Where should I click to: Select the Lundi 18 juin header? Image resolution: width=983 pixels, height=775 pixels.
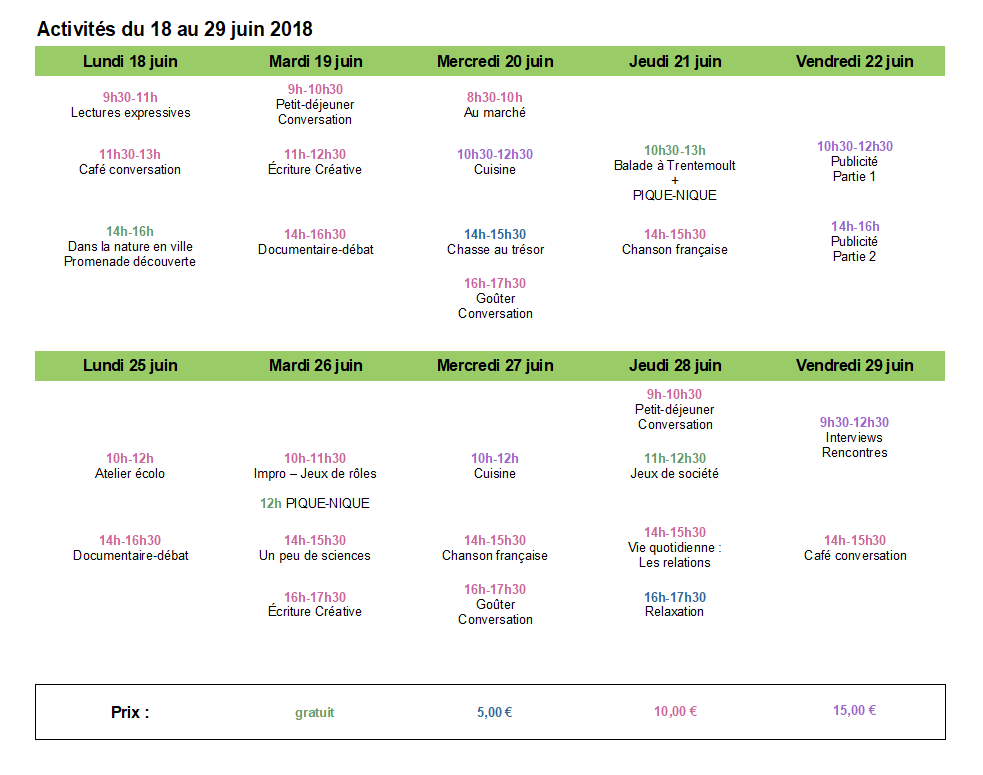130,61
